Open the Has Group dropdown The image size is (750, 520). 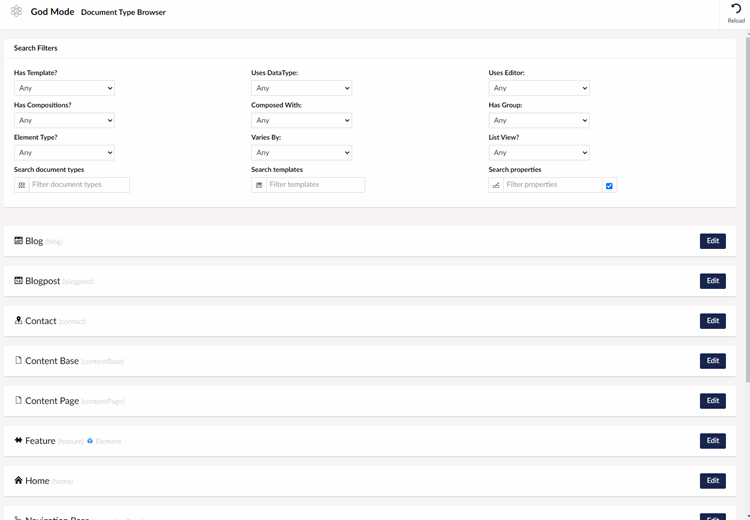[539, 120]
